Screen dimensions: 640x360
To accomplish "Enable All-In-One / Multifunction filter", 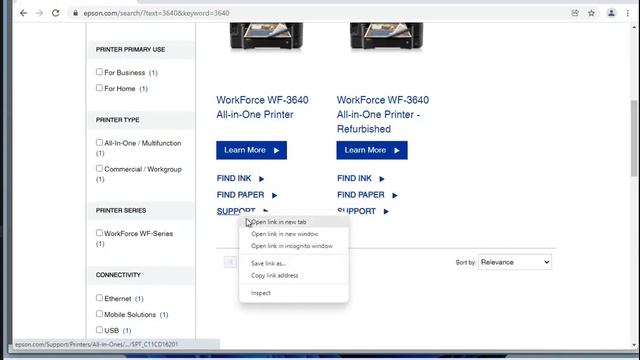I will pyautogui.click(x=99, y=142).
